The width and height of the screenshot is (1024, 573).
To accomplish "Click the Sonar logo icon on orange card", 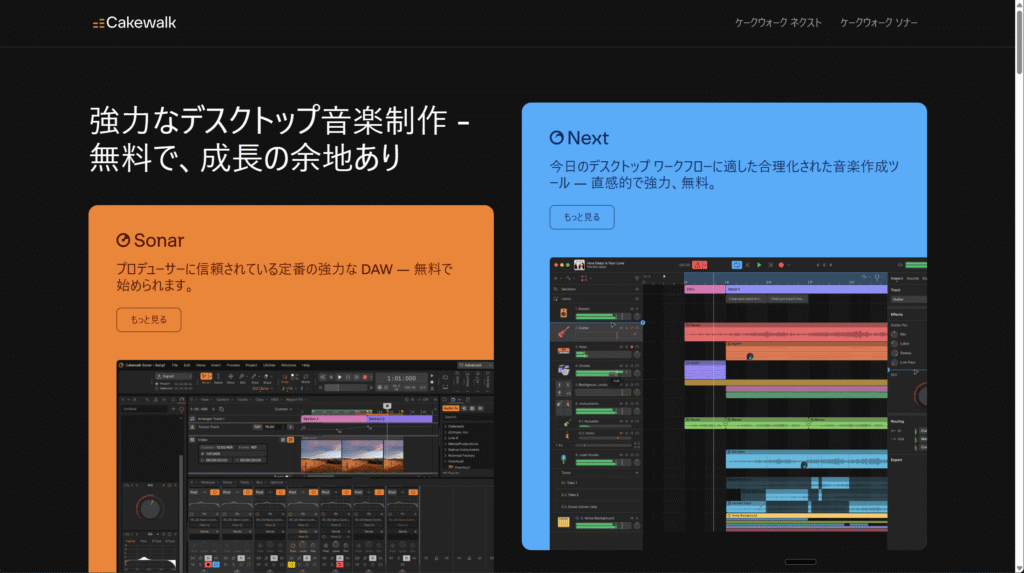I will click(124, 240).
